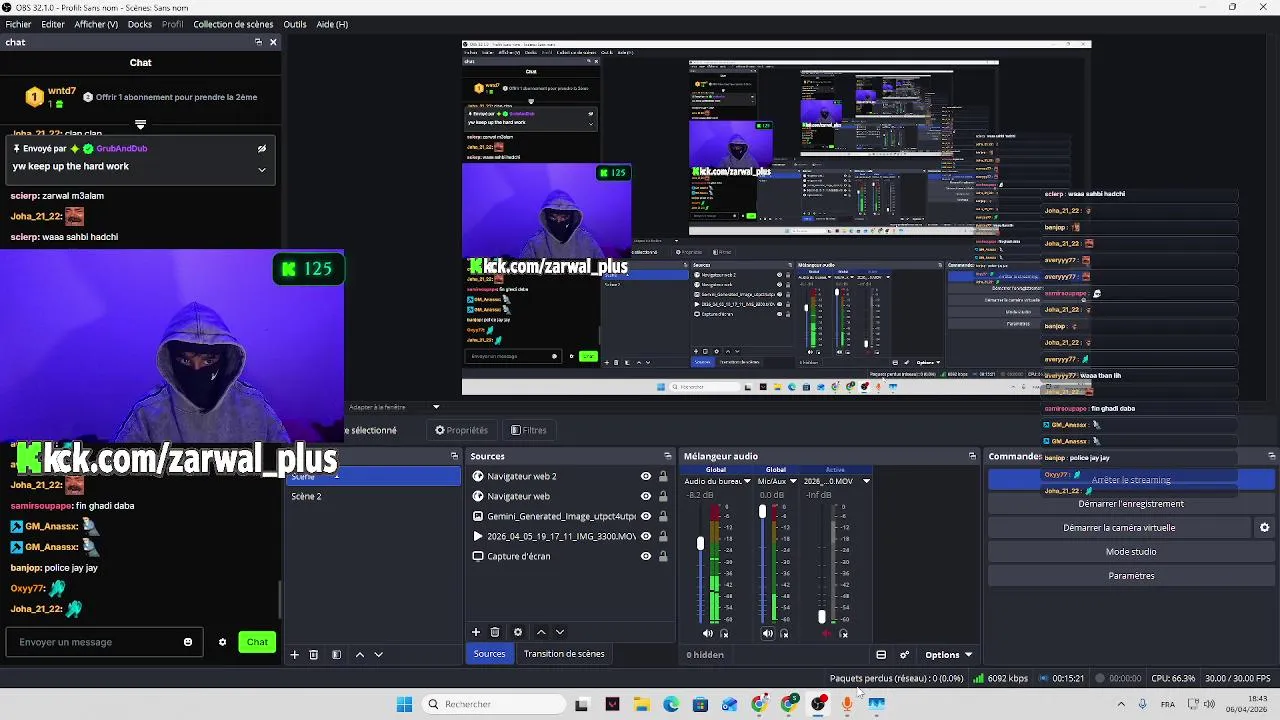Open the mixer Options dropdown
Image resolution: width=1280 pixels, height=720 pixels.
[x=948, y=655]
